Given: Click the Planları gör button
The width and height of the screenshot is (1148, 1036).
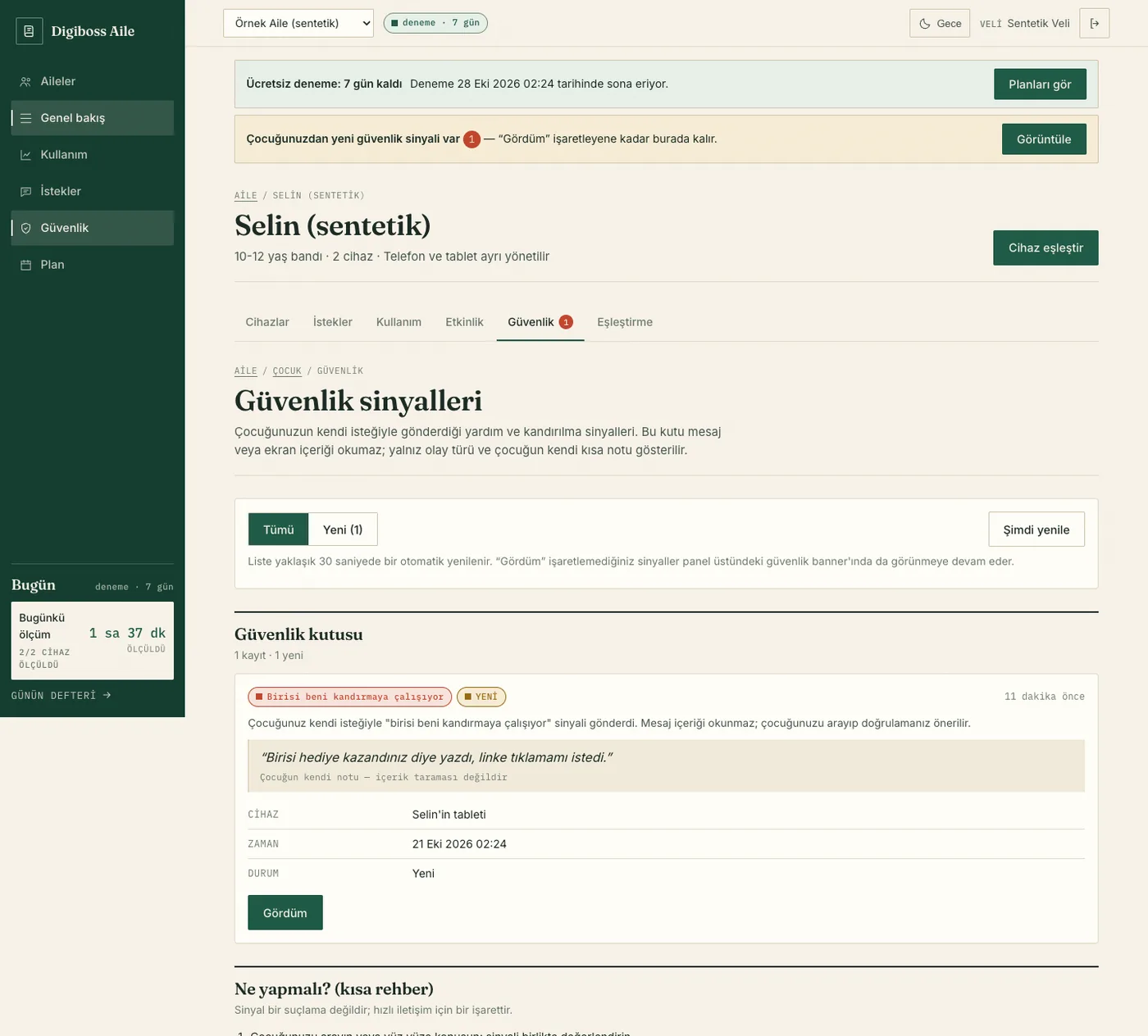Looking at the screenshot, I should (x=1040, y=84).
